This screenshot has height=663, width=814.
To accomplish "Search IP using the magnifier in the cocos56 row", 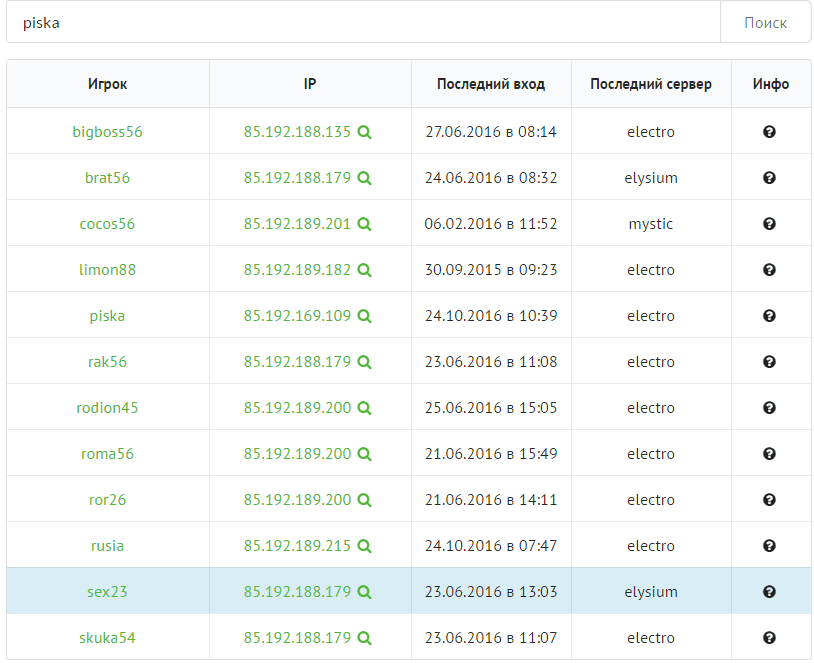I will 364,224.
